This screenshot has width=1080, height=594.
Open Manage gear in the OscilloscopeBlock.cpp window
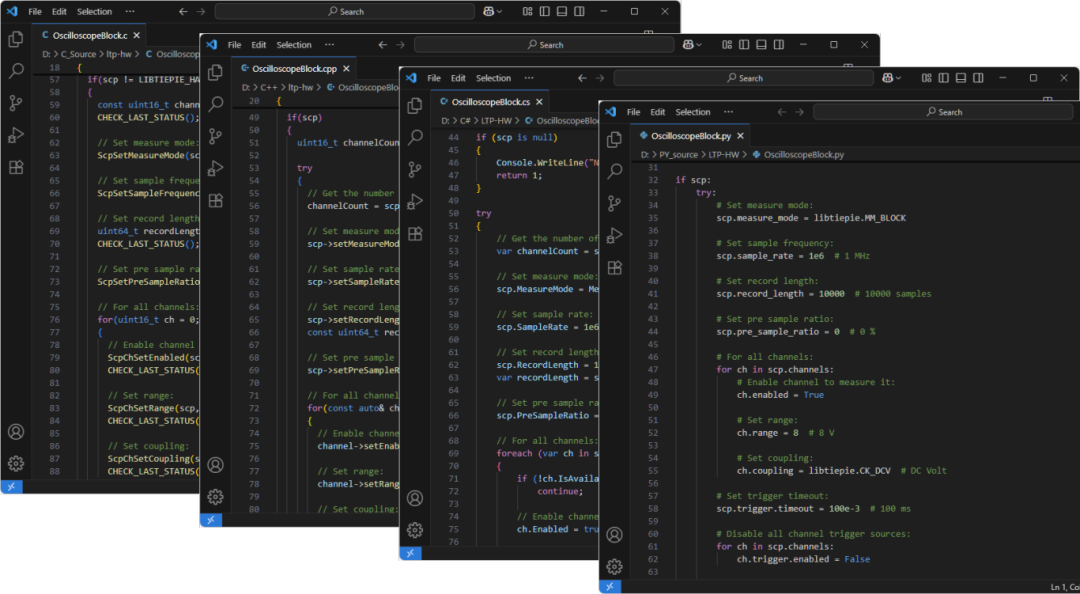[215, 496]
